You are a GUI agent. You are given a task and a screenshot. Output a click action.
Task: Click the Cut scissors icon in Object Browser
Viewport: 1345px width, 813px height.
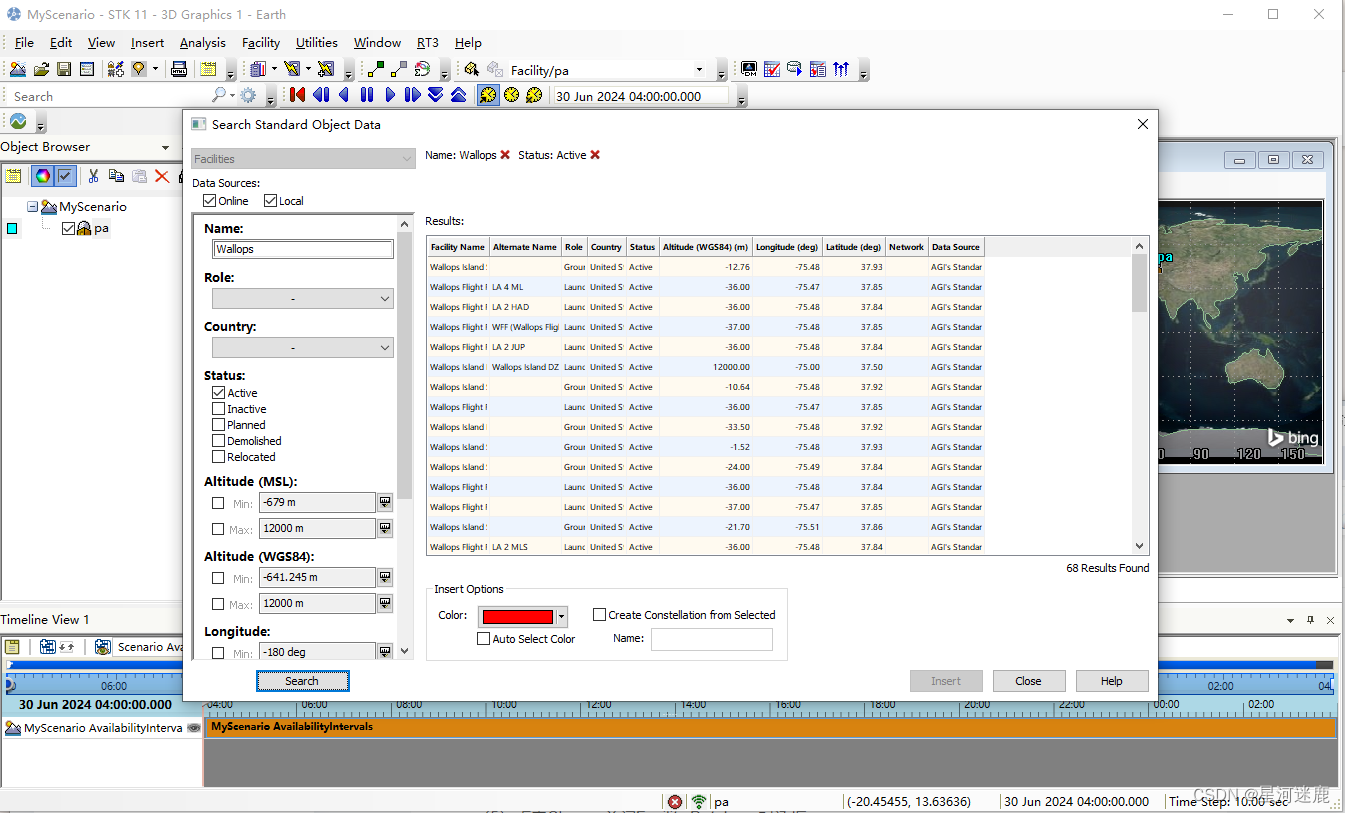tap(93, 176)
